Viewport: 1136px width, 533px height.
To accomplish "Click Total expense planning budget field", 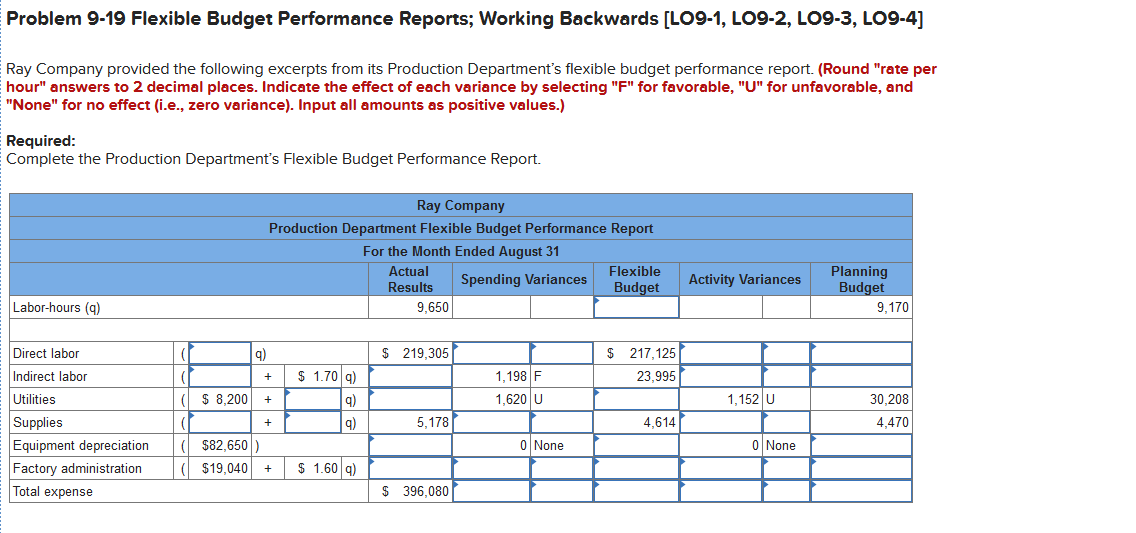I will click(861, 492).
